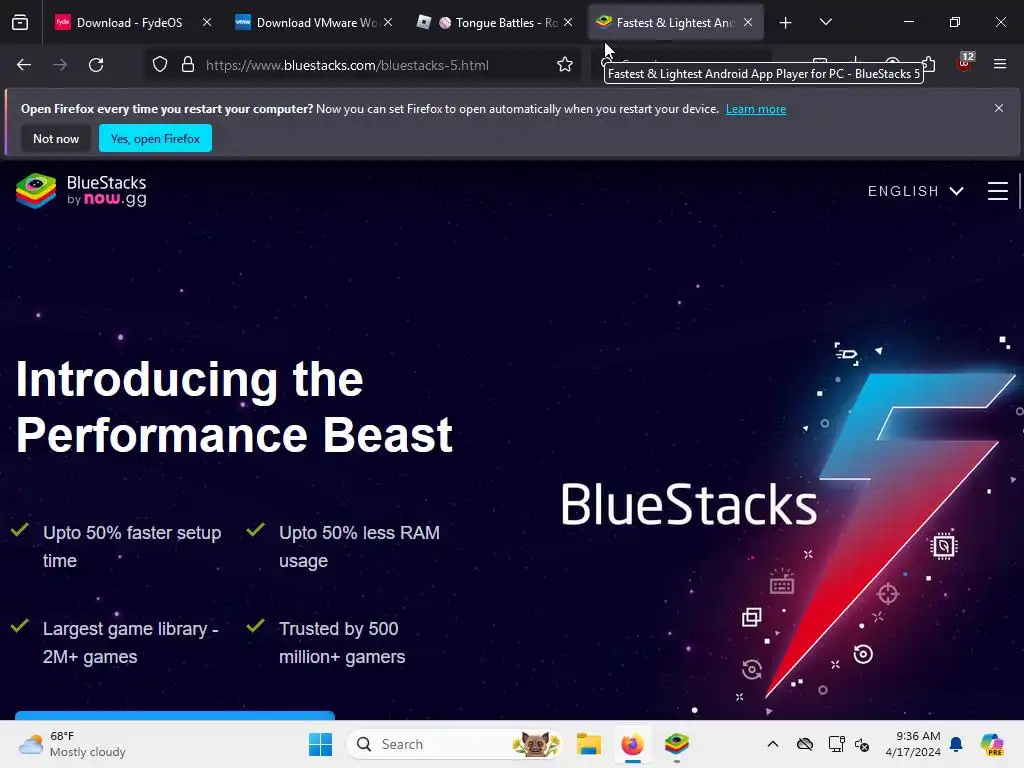The image size is (1024, 768).
Task: Open File Explorer from the taskbar
Action: [x=588, y=744]
